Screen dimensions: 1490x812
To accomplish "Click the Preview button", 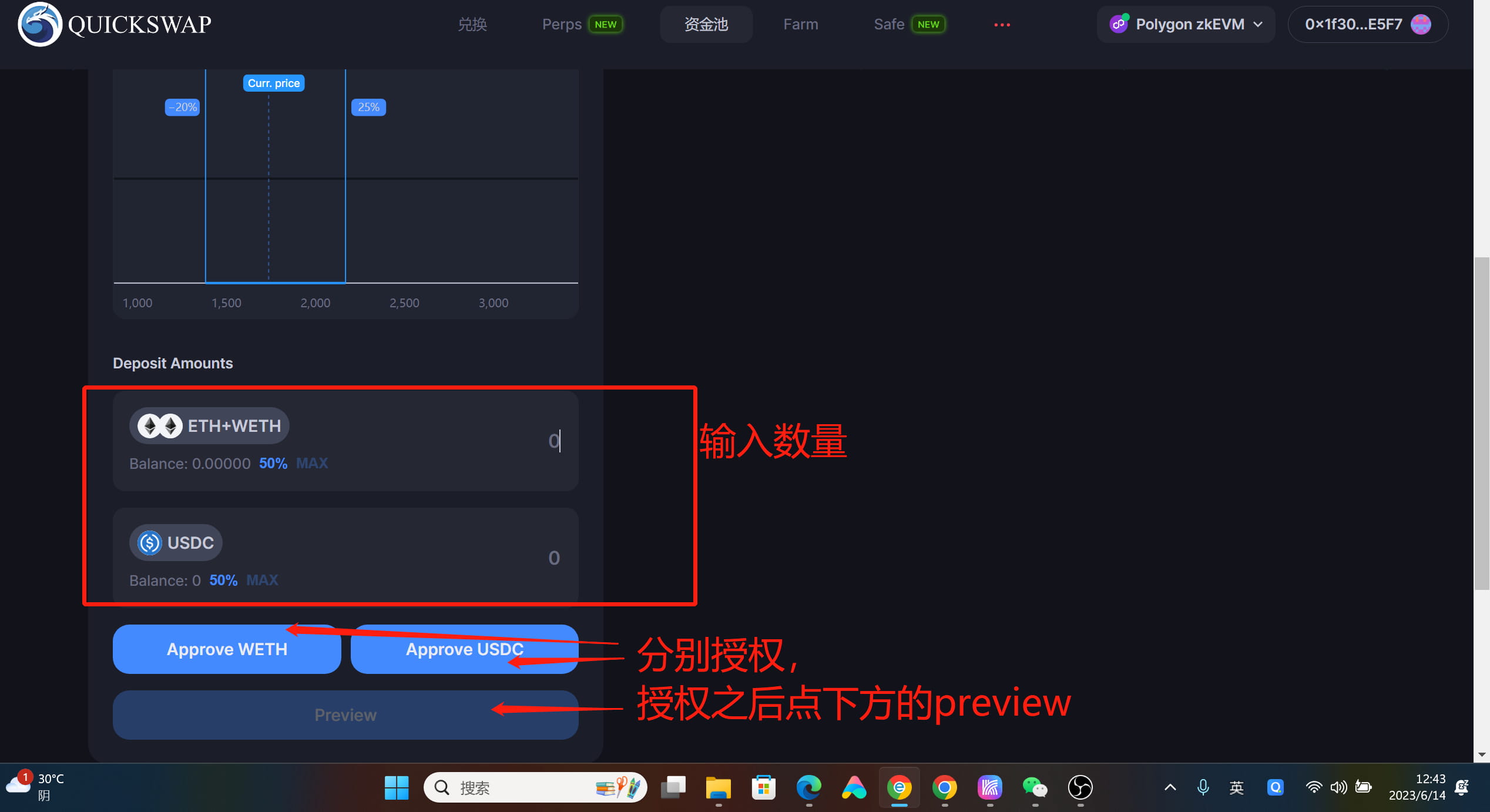I will click(345, 714).
